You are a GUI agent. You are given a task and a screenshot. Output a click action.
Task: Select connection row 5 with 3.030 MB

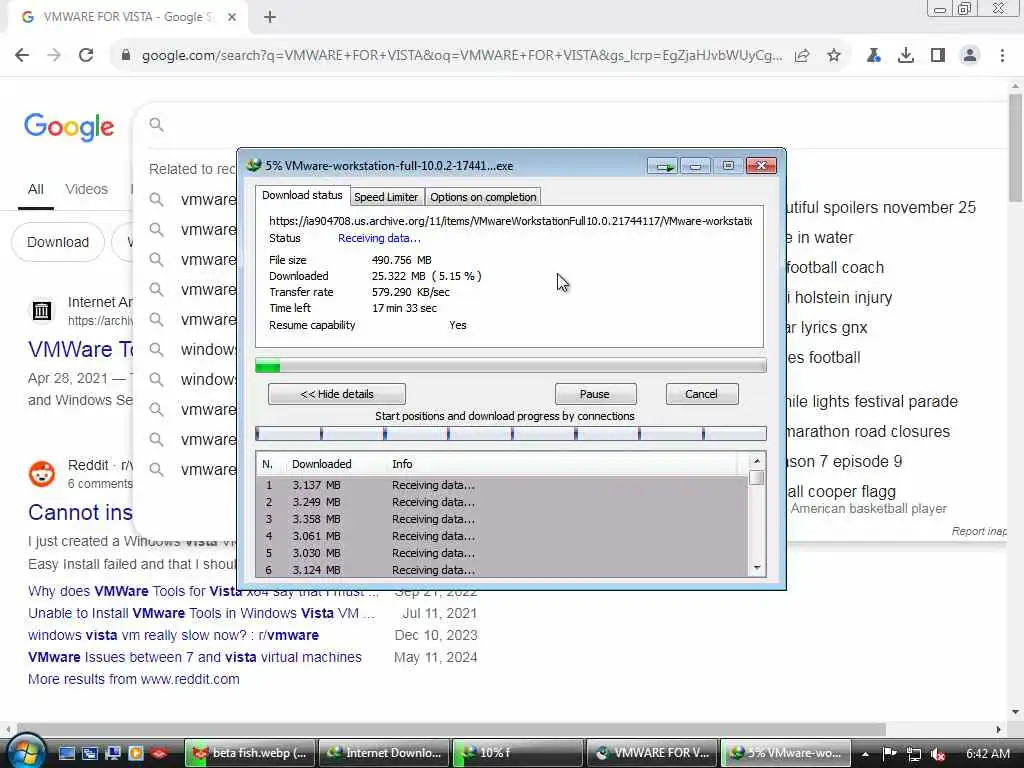click(x=502, y=553)
